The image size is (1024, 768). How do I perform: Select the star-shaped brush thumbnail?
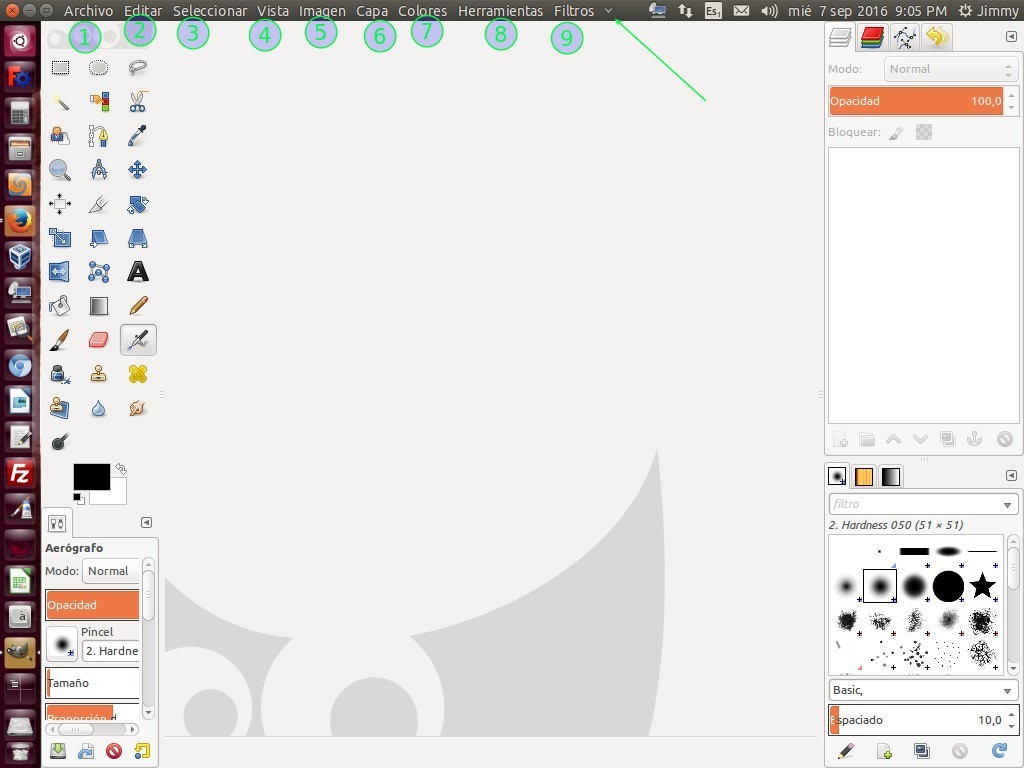(x=983, y=586)
